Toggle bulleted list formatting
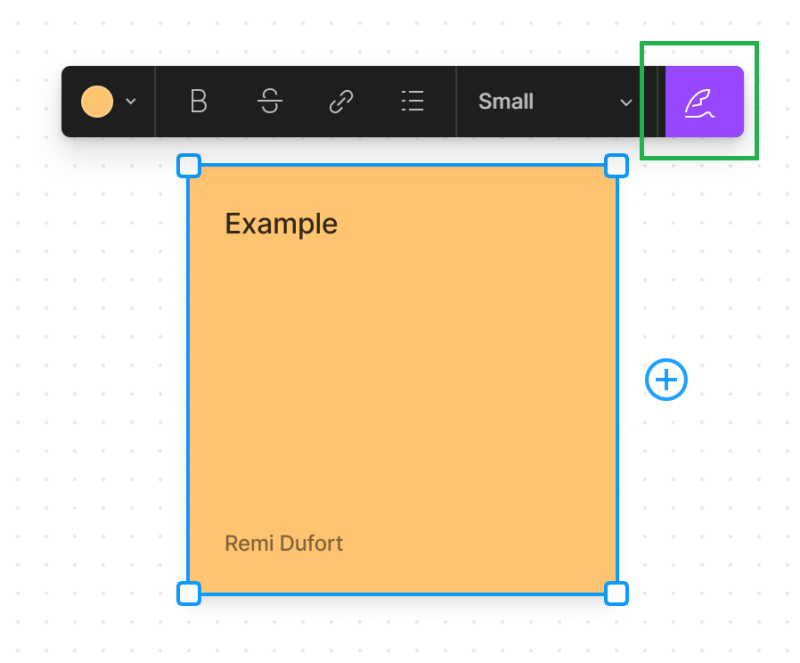The height and width of the screenshot is (663, 800). 412,101
